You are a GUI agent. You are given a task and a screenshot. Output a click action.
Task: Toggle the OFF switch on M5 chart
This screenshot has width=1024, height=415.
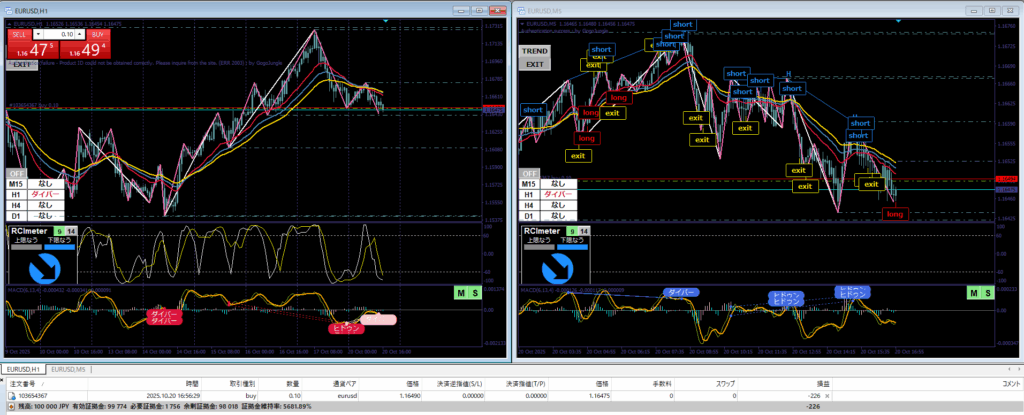pos(533,173)
